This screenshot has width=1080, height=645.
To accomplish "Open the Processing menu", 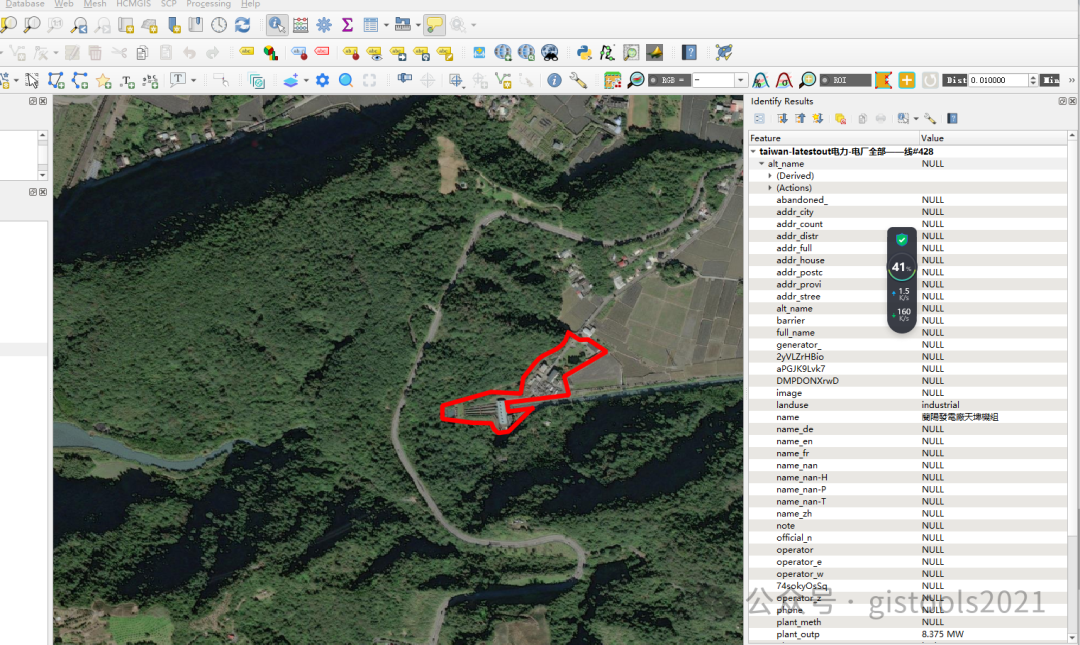I will tap(208, 4).
